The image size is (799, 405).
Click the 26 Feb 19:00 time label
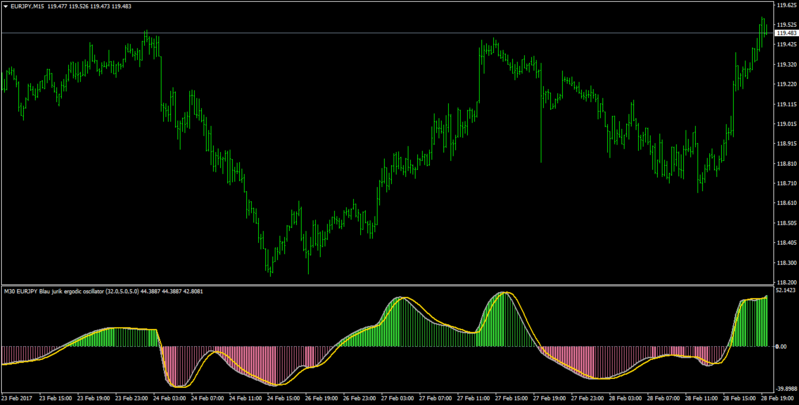322,398
